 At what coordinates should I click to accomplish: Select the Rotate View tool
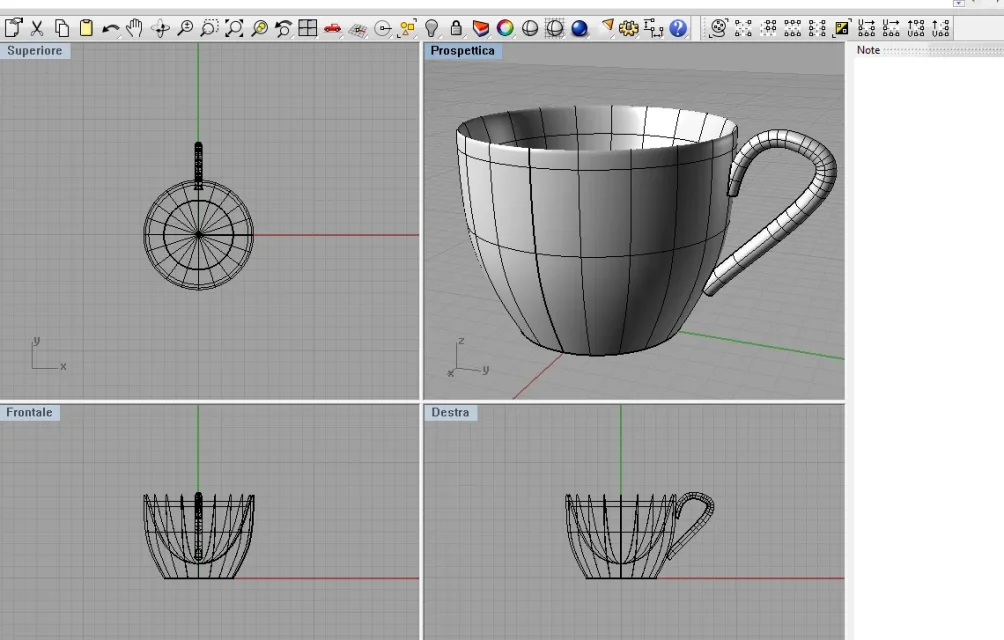click(x=160, y=29)
